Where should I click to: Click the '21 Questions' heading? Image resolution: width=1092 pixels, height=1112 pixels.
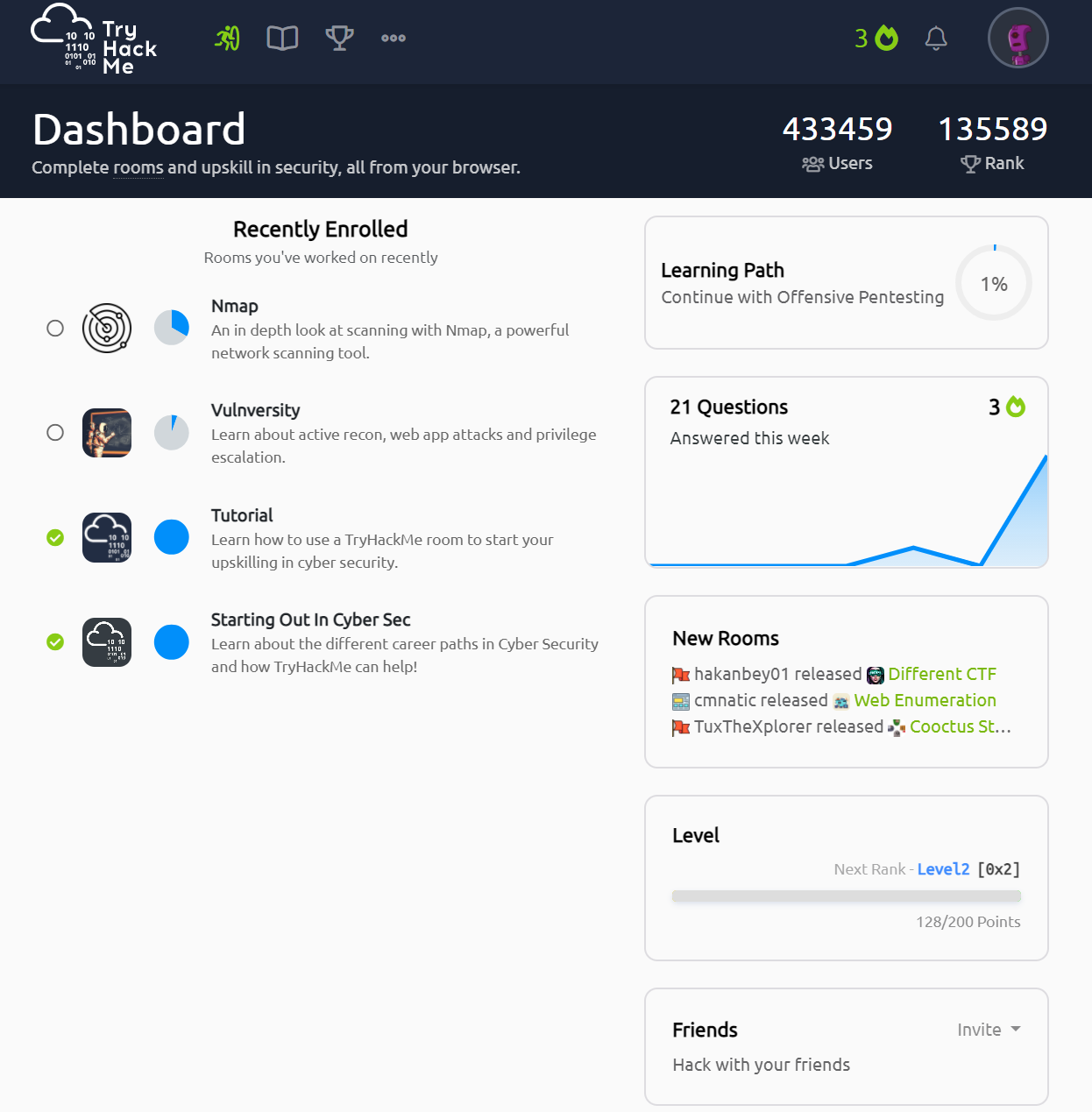729,407
